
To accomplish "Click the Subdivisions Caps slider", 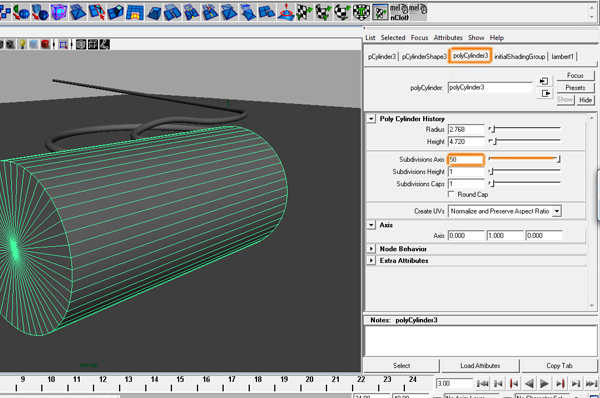I will pyautogui.click(x=525, y=184).
